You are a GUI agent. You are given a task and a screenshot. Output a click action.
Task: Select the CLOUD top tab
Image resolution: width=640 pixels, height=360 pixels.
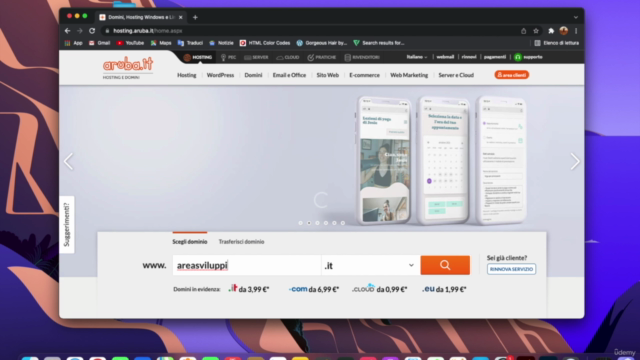288,57
